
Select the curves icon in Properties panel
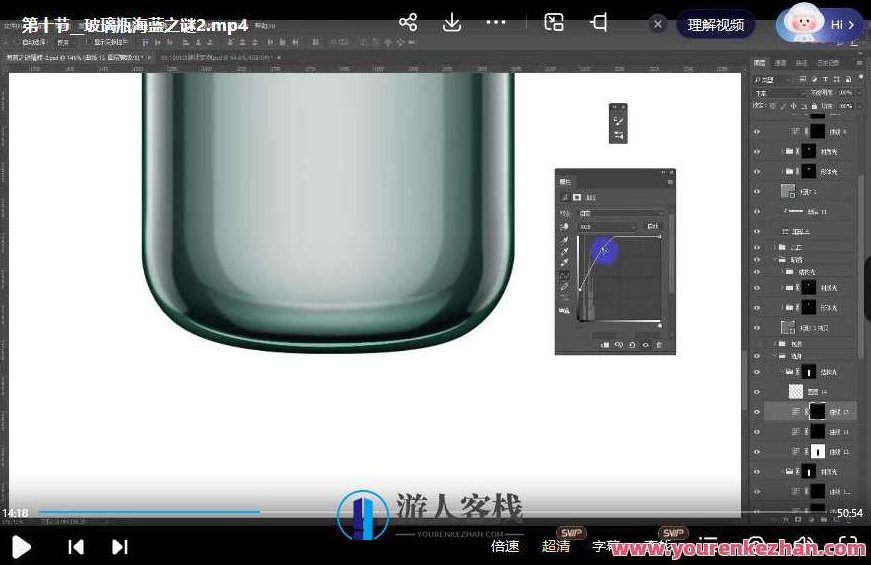pos(565,197)
